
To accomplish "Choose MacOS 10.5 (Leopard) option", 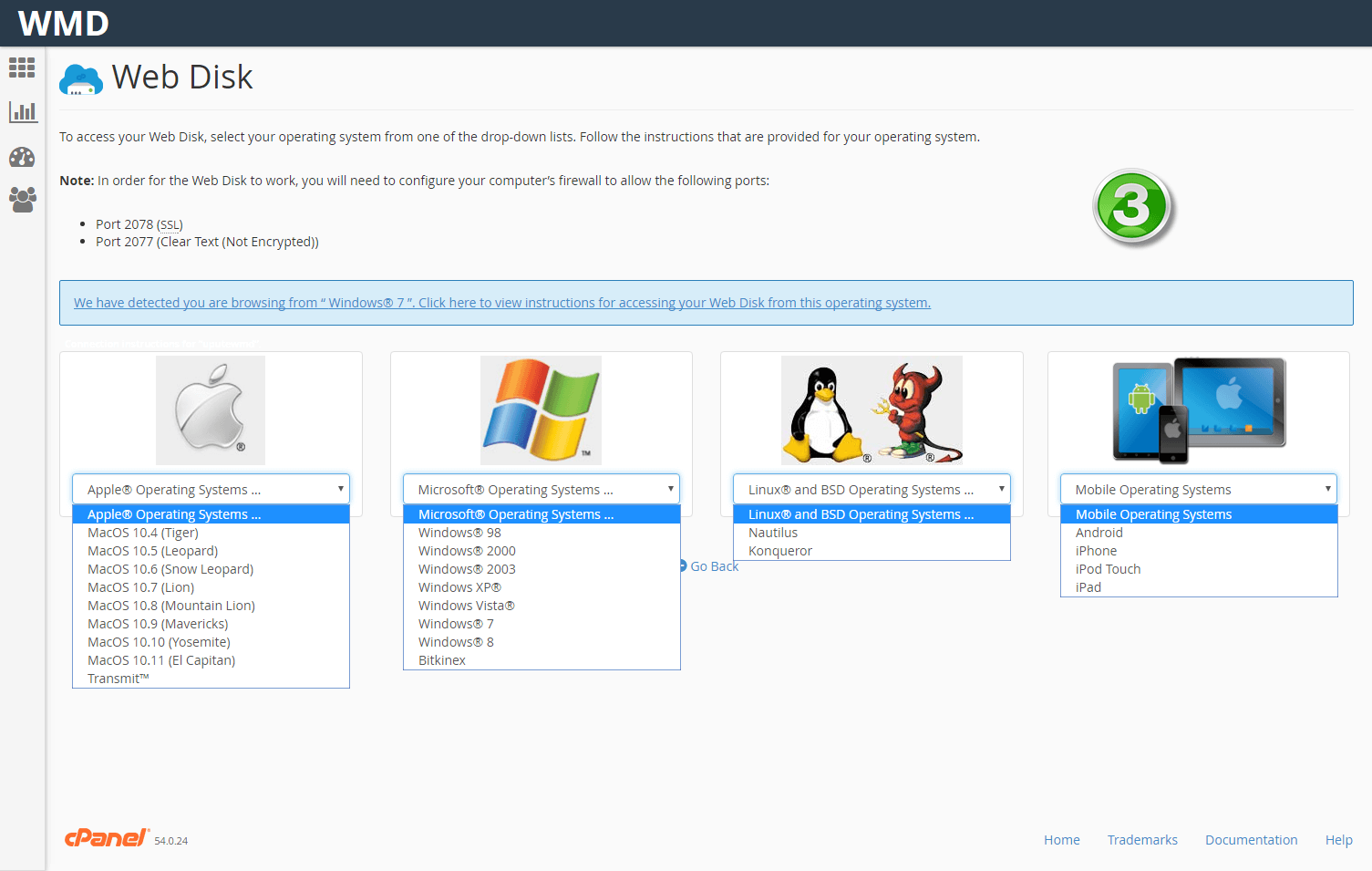I will point(211,551).
